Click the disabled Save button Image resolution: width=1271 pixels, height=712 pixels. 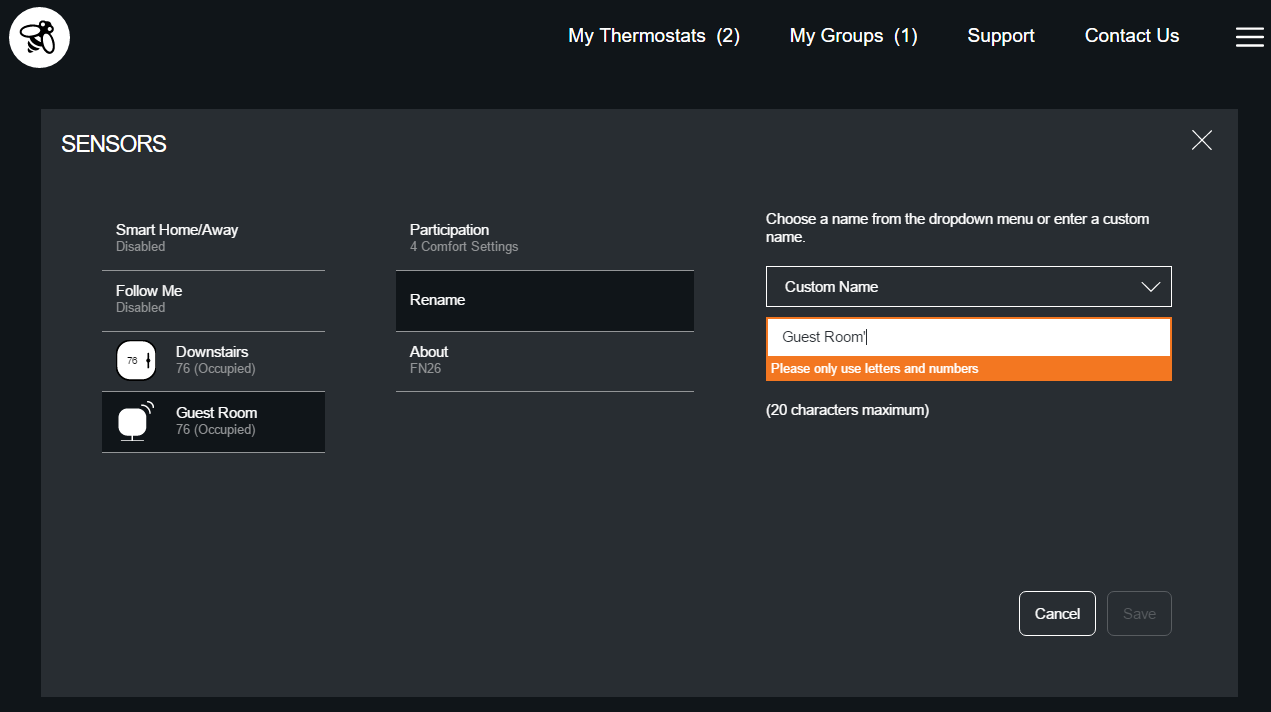click(1139, 614)
